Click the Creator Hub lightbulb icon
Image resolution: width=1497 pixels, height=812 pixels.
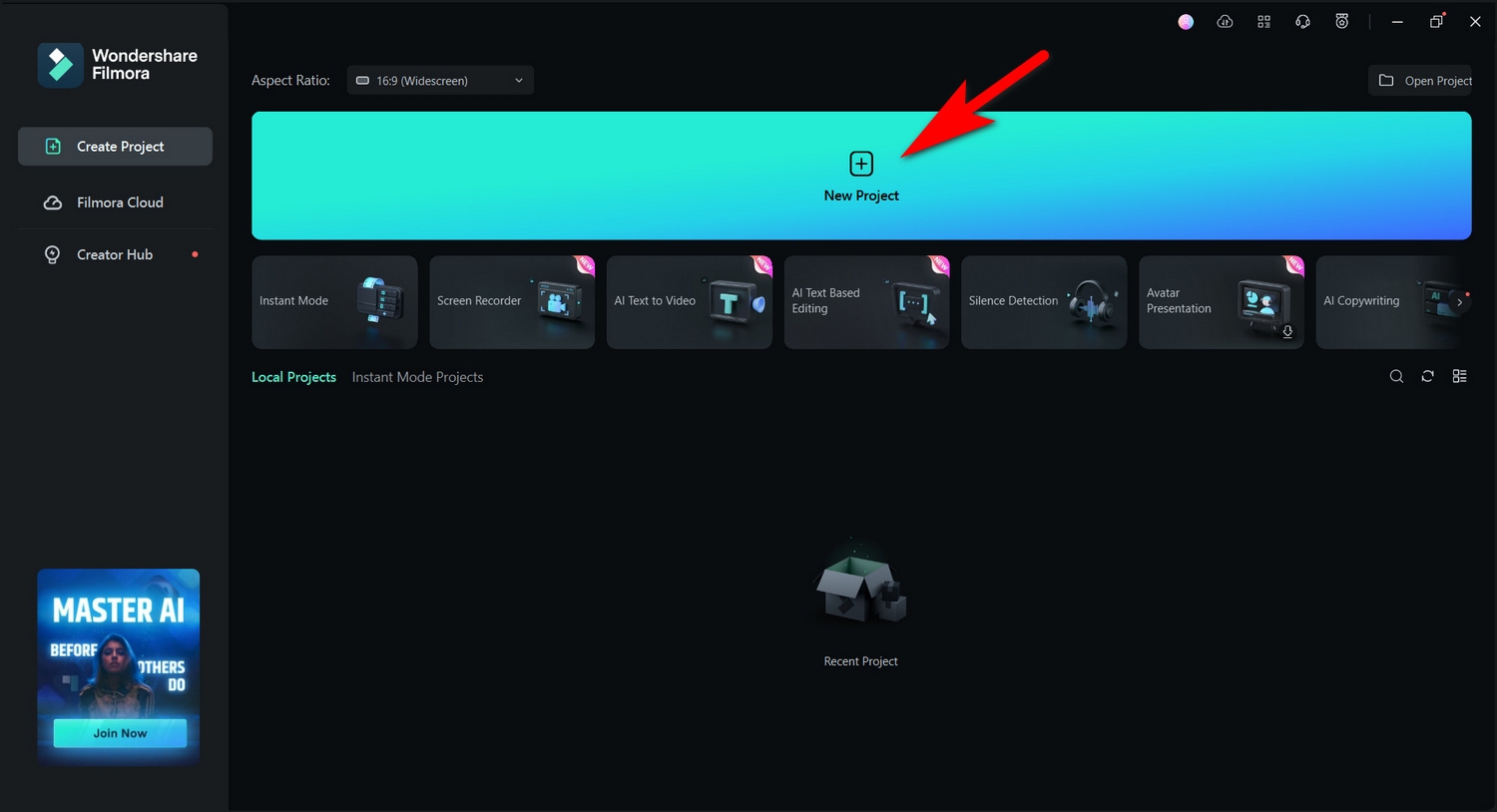pos(53,254)
